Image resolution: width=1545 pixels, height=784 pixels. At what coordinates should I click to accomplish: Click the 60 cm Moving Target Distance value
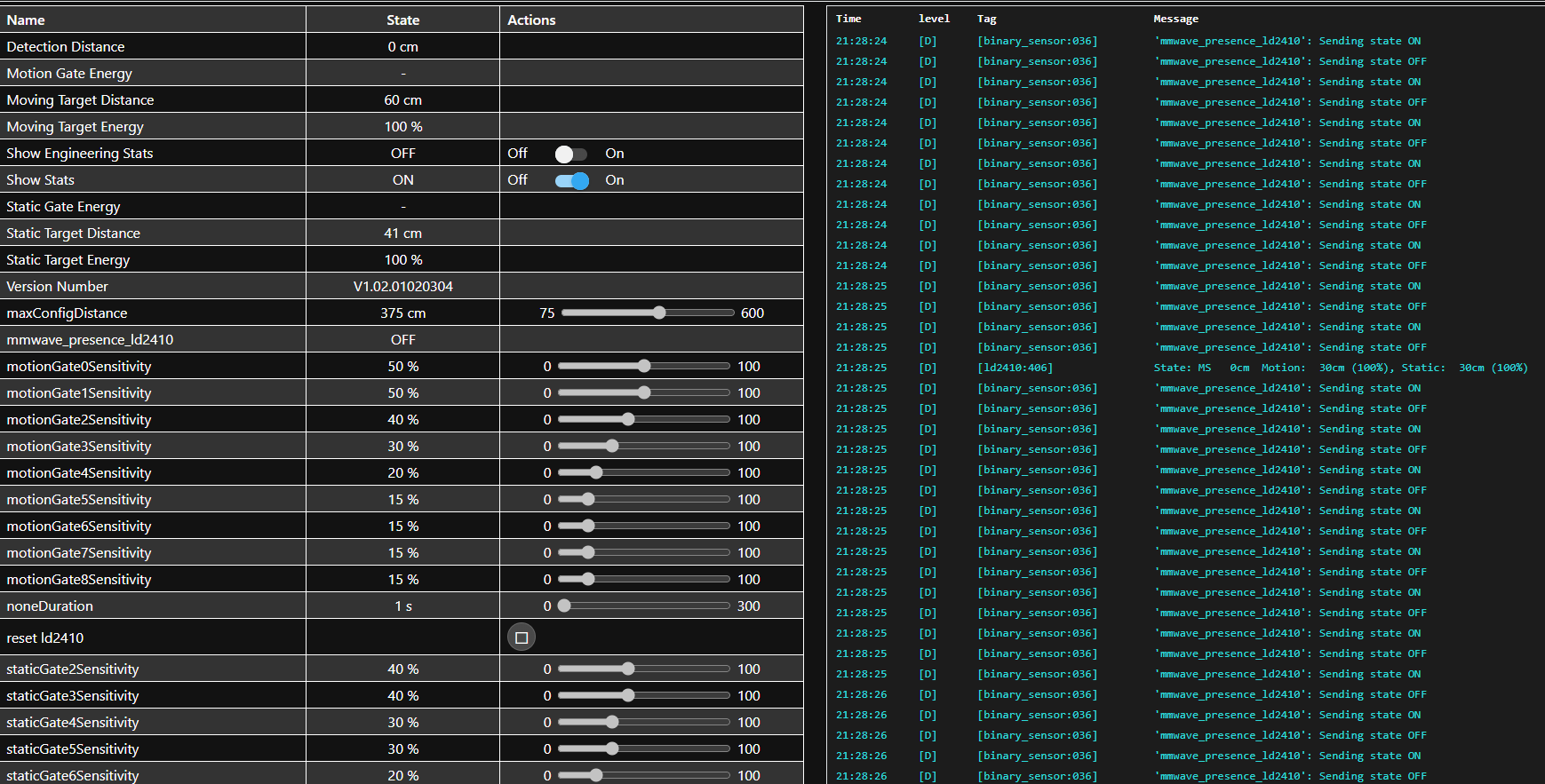403,99
